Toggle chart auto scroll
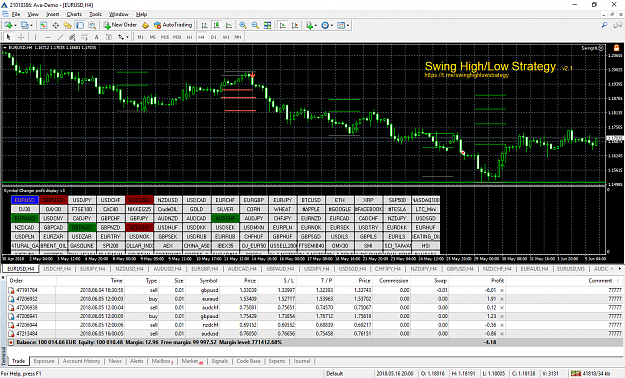The image size is (625, 378). pyautogui.click(x=283, y=25)
